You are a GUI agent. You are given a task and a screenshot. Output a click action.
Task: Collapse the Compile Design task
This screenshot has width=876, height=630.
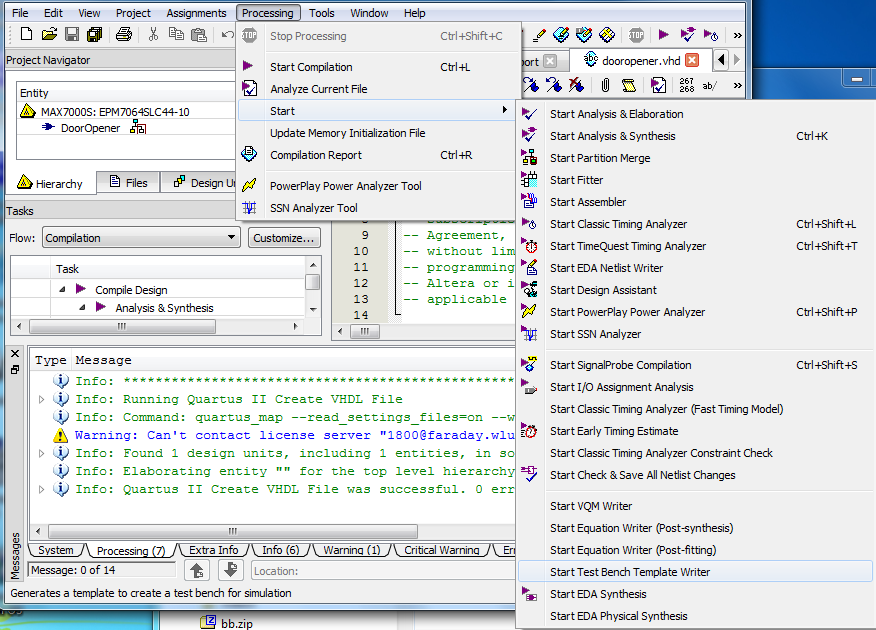coord(62,289)
